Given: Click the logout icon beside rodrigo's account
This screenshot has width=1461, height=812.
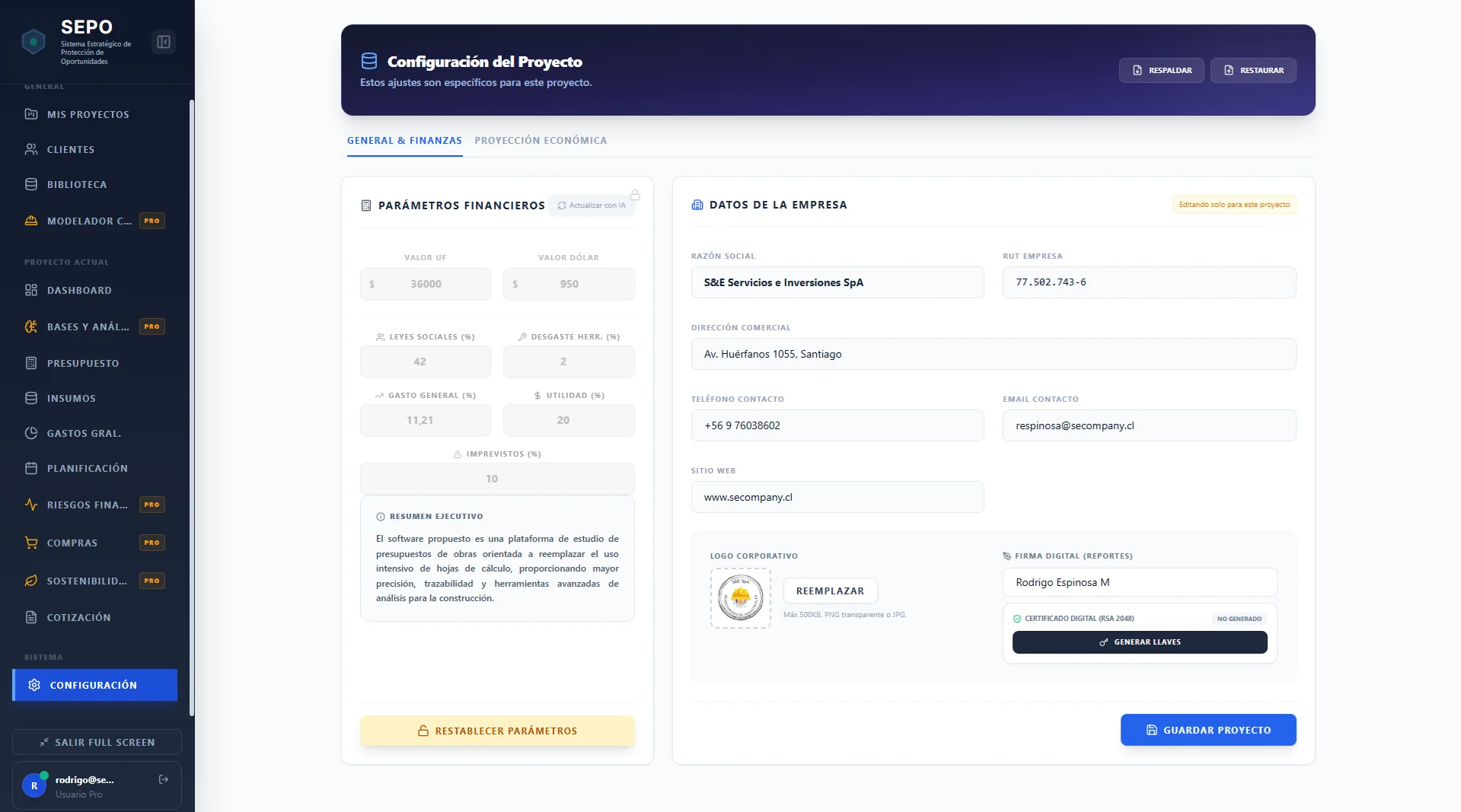Looking at the screenshot, I should coord(163,779).
